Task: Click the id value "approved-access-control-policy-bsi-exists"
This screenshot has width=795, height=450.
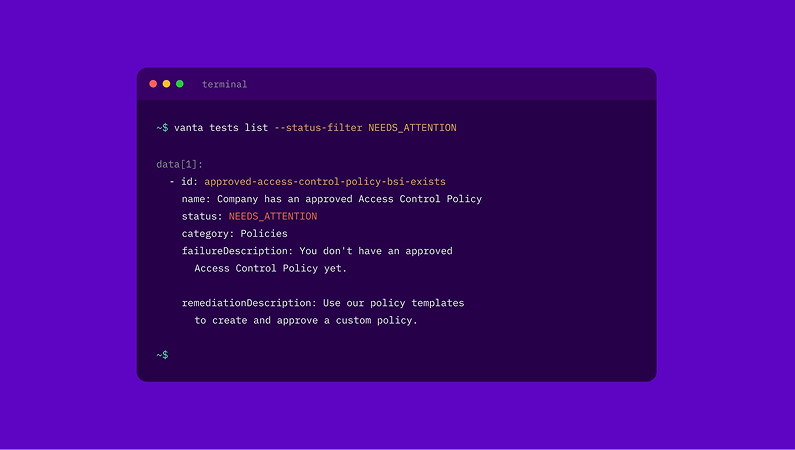Action: coord(325,181)
